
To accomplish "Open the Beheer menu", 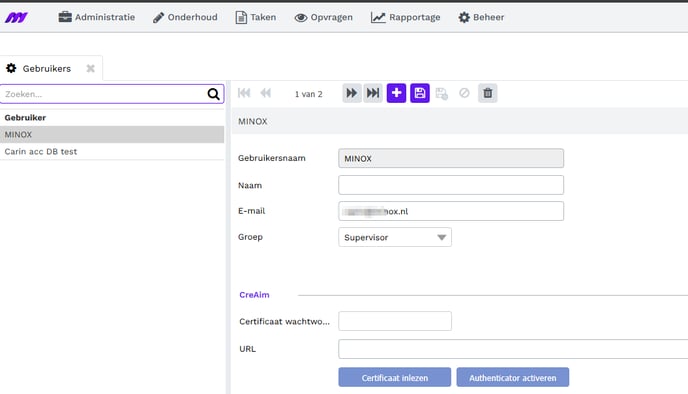I will pos(481,17).
